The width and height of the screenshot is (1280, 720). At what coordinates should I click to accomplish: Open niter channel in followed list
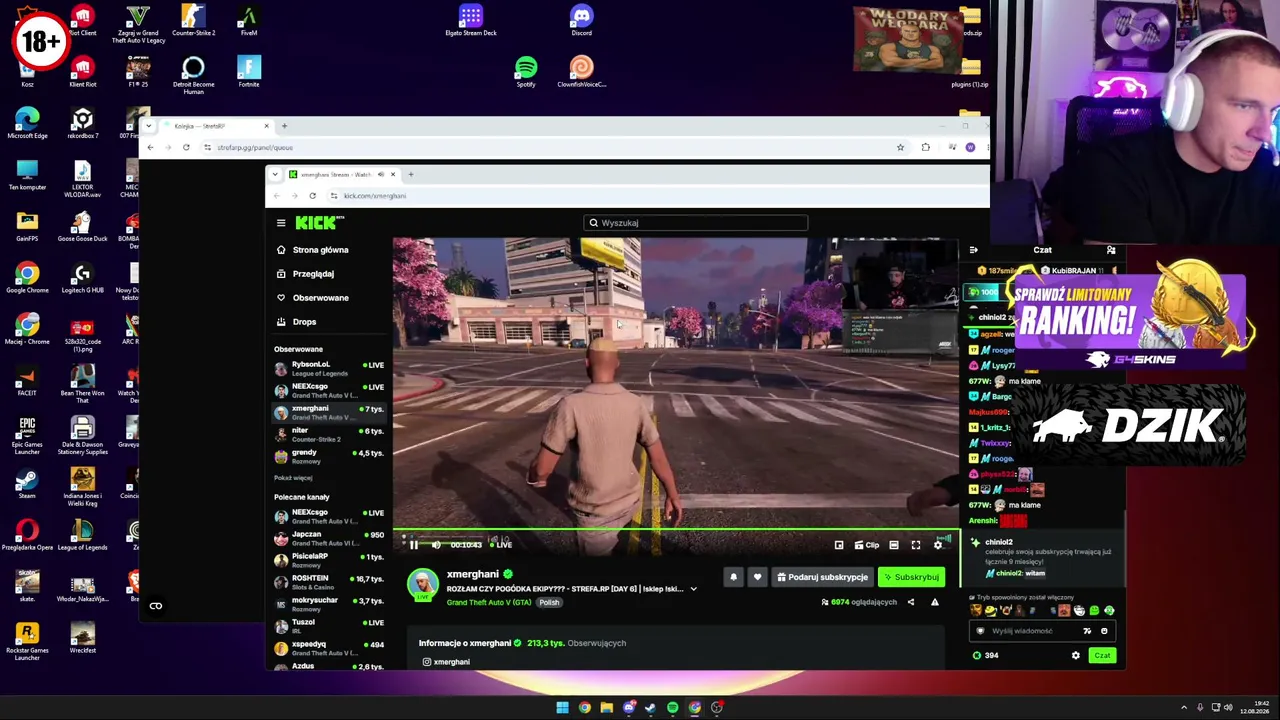point(329,434)
